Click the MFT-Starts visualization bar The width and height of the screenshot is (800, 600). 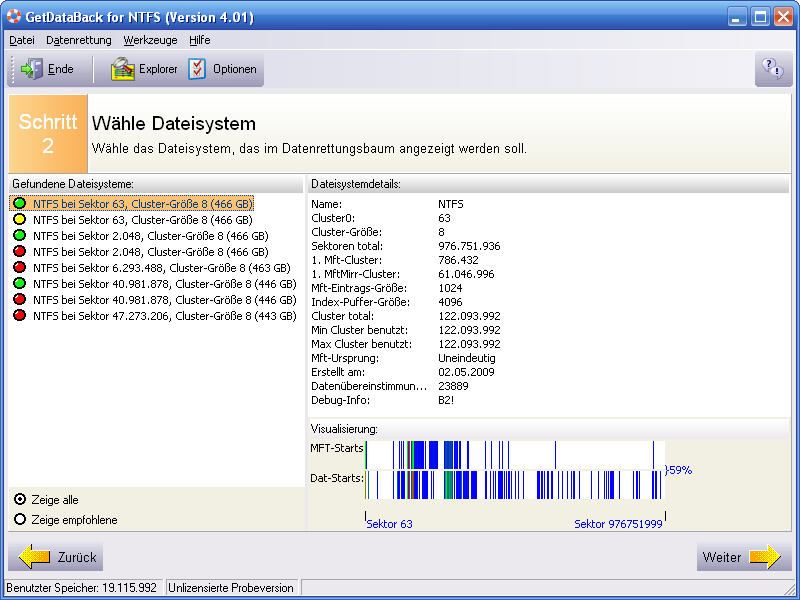(515, 455)
